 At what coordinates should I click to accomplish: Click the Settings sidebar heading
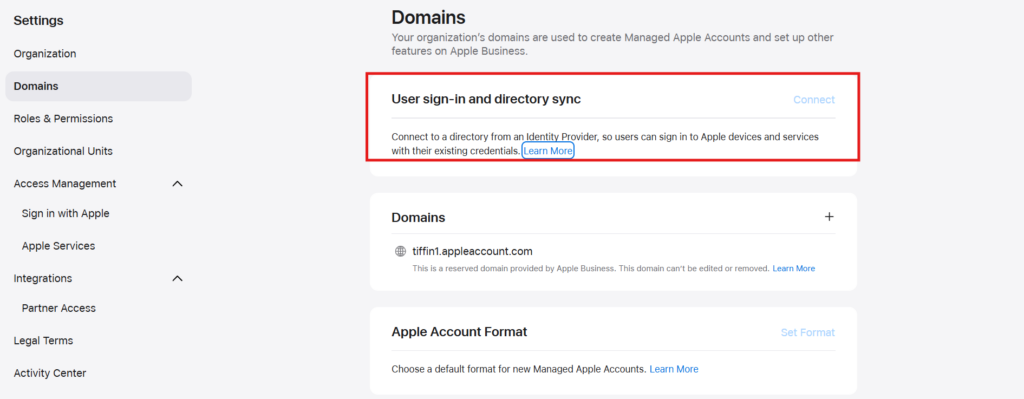[39, 21]
